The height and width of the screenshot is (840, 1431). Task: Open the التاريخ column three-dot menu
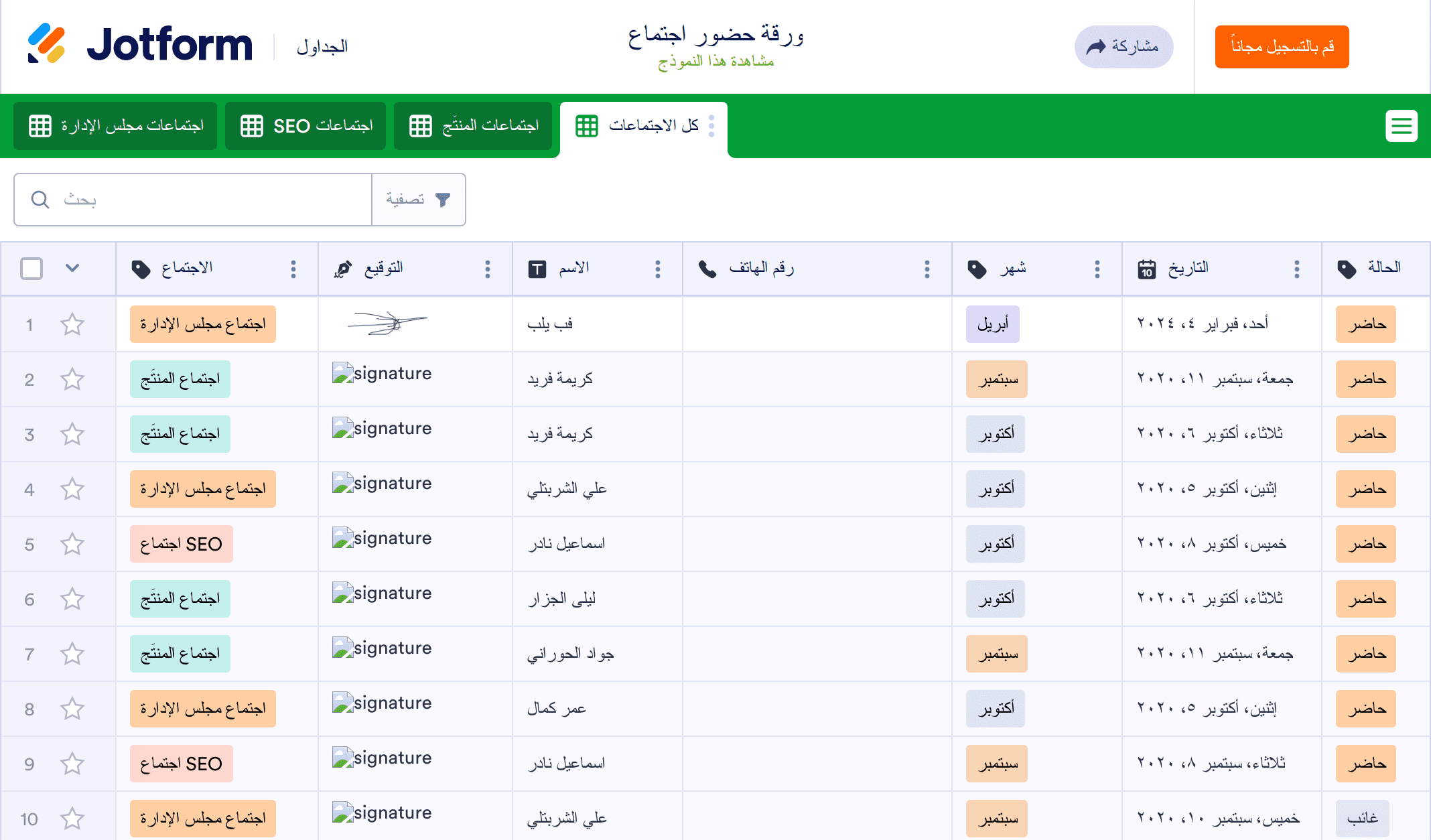tap(1297, 269)
